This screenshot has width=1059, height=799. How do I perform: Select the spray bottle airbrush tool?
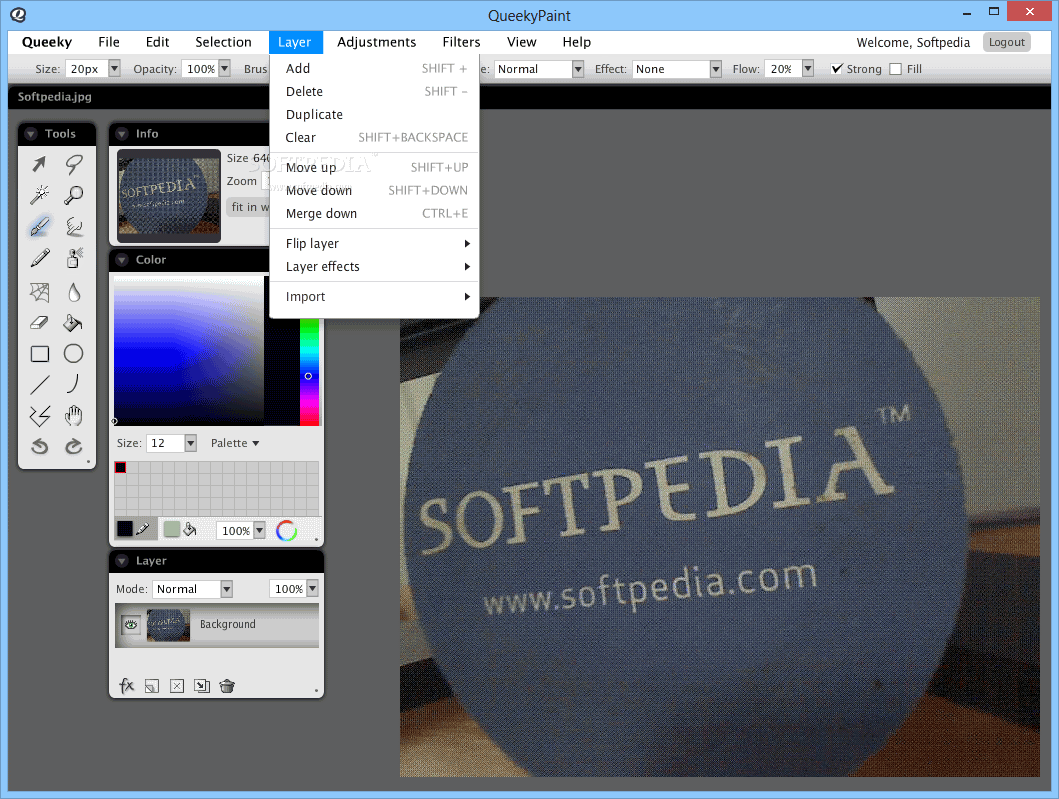point(74,257)
